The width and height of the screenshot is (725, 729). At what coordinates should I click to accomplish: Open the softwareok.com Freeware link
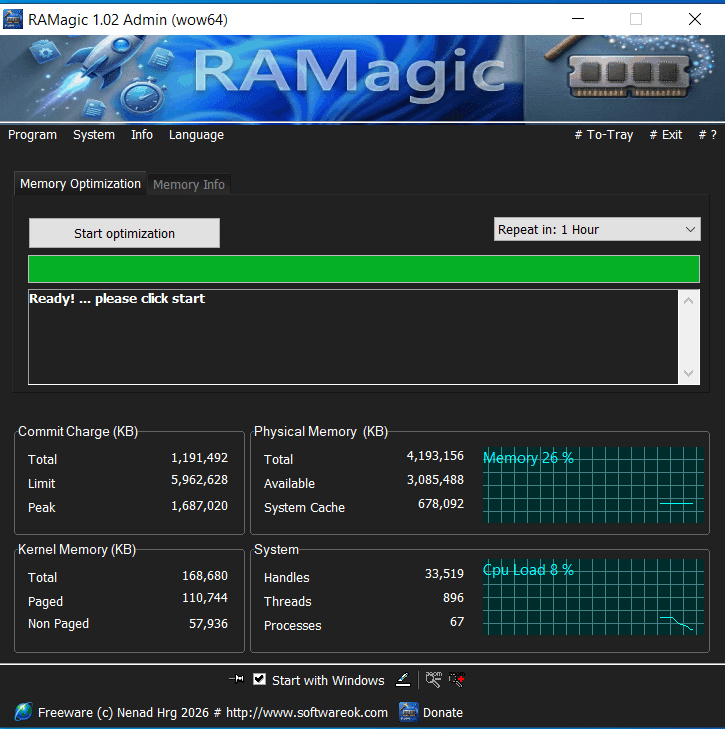pos(213,713)
